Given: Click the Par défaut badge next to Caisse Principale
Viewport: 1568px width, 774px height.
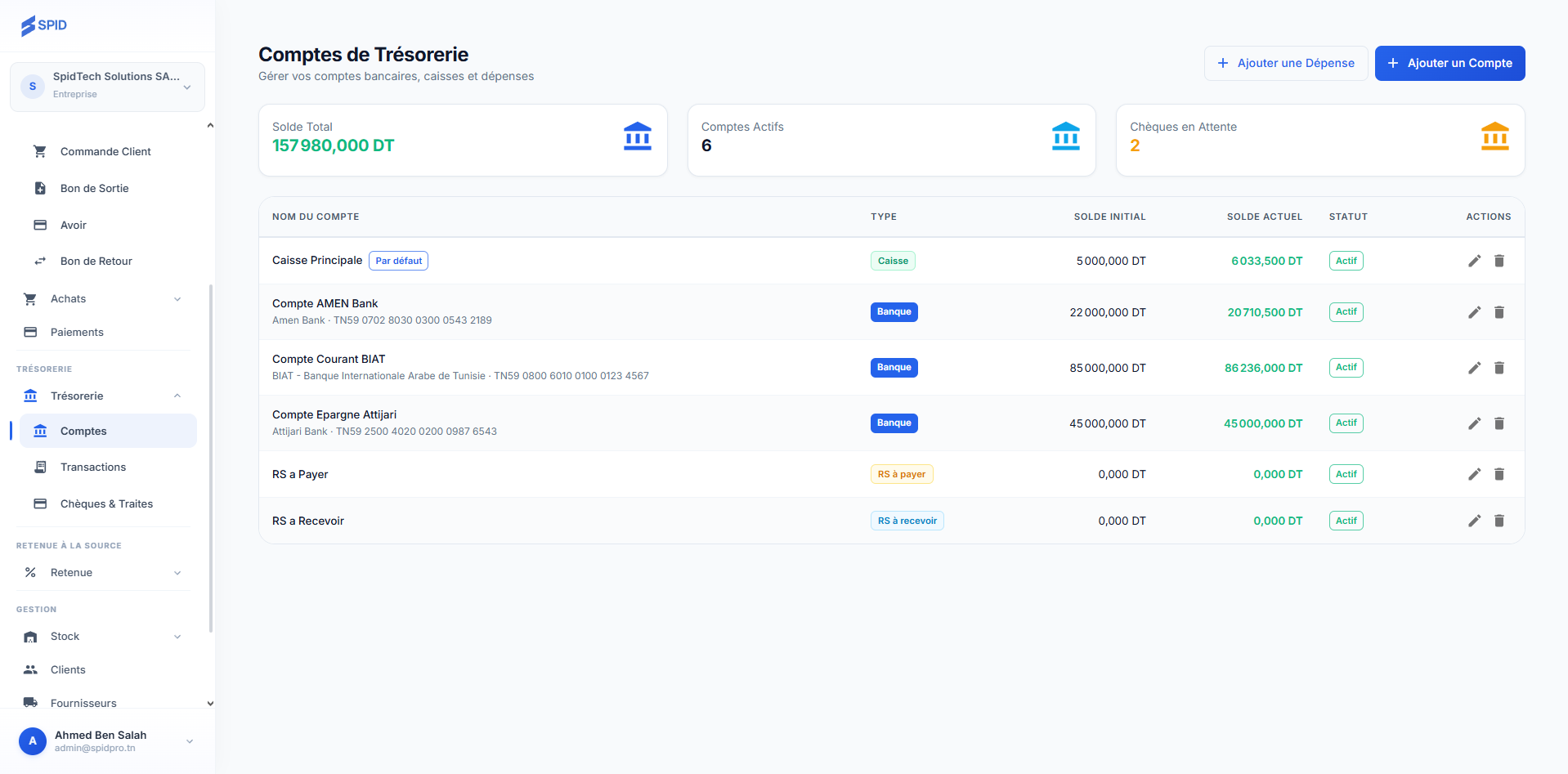Looking at the screenshot, I should coord(398,261).
